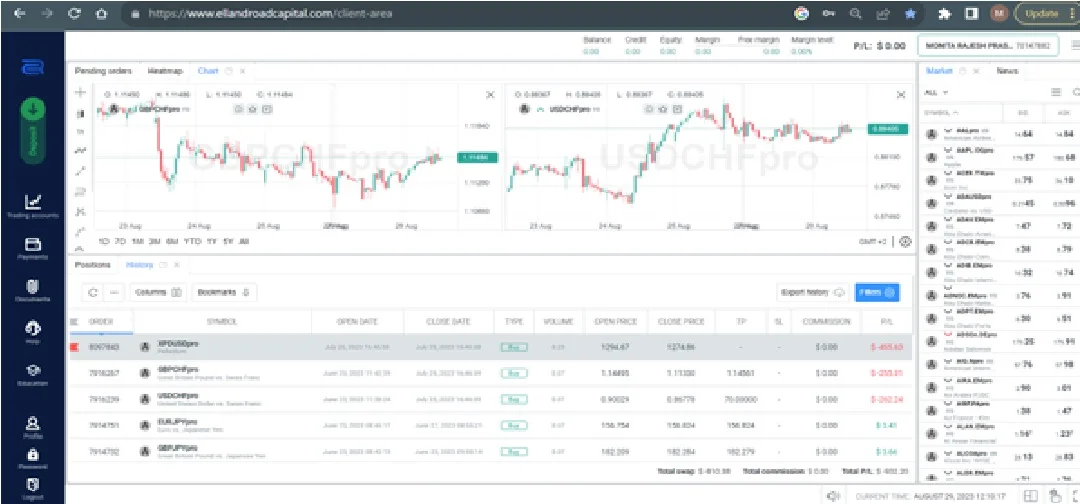Maximize the USDCHFpro chart pane

pyautogui.click(x=900, y=95)
